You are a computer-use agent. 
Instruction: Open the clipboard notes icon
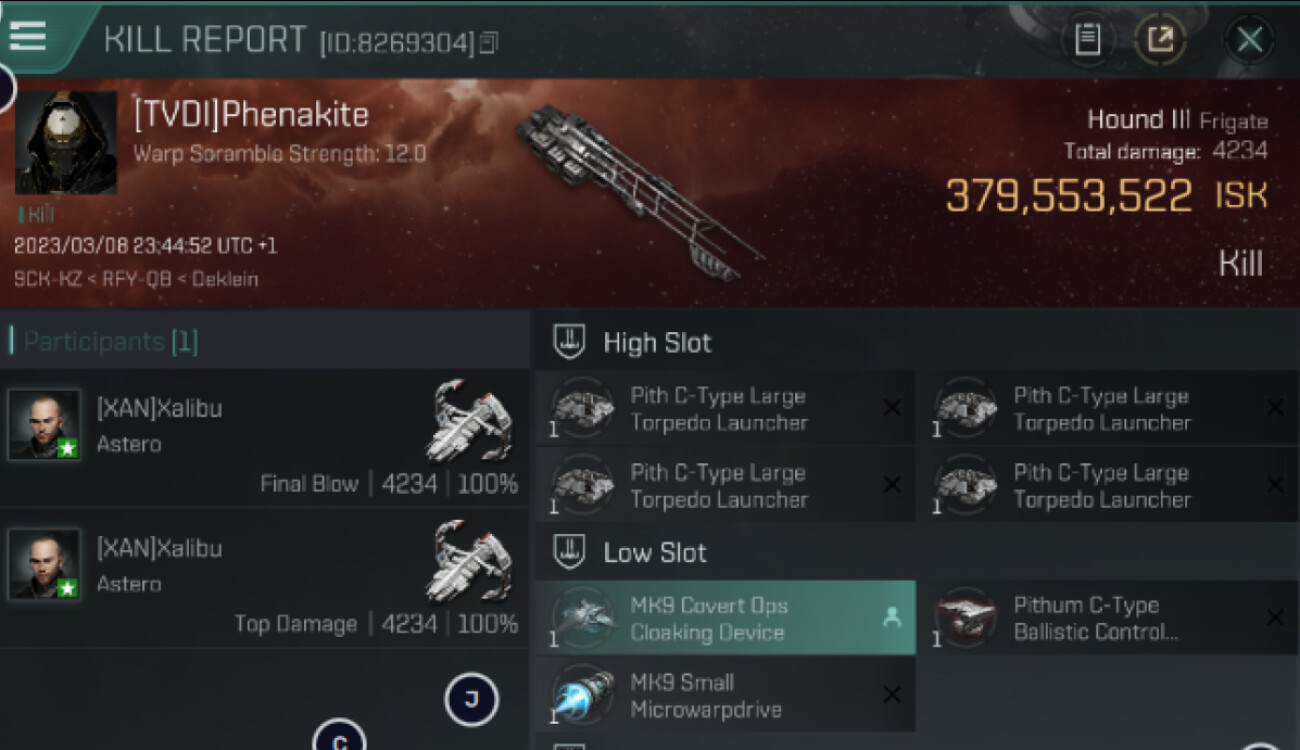coord(1087,40)
